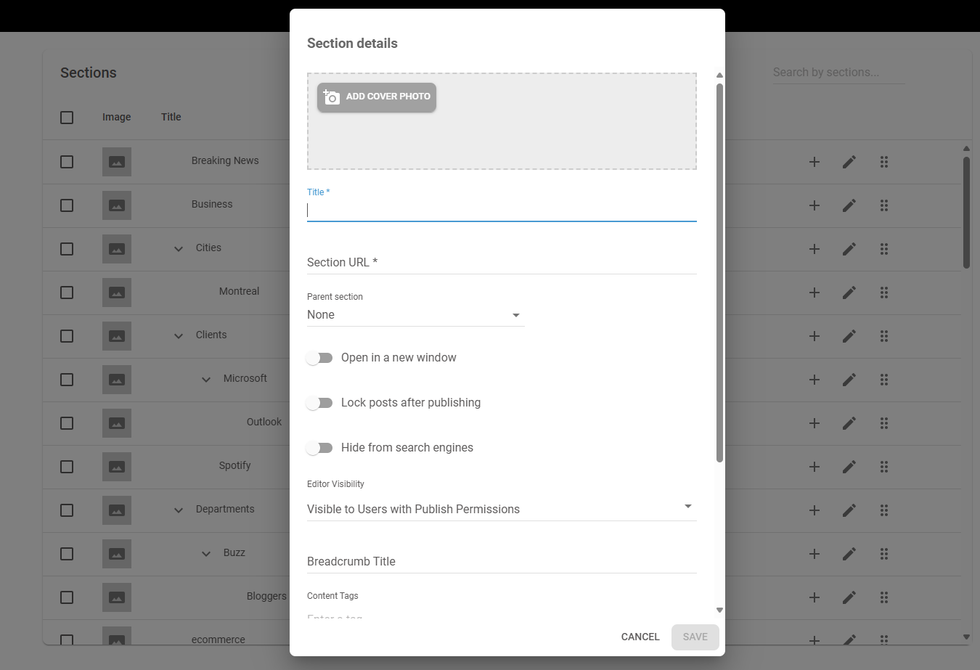Open the Parent section dropdown
Screen dimensions: 980x670
(415, 315)
